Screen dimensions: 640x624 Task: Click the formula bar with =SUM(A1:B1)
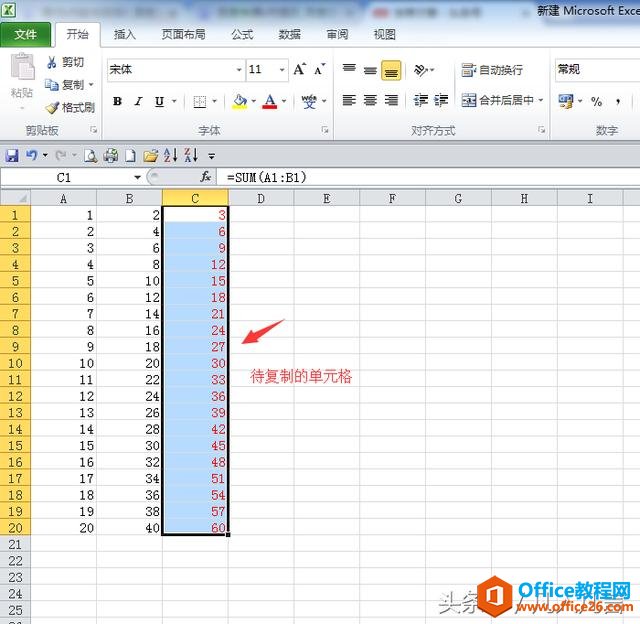(x=428, y=177)
